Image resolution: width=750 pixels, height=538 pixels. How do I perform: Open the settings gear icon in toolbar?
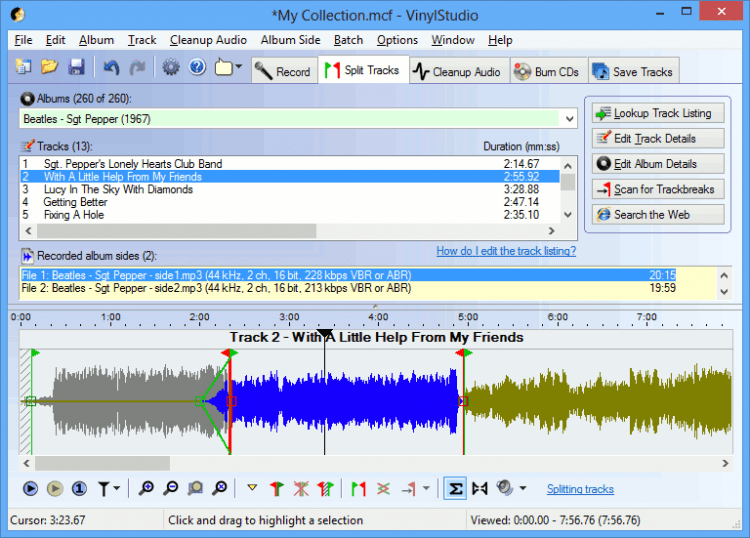170,68
